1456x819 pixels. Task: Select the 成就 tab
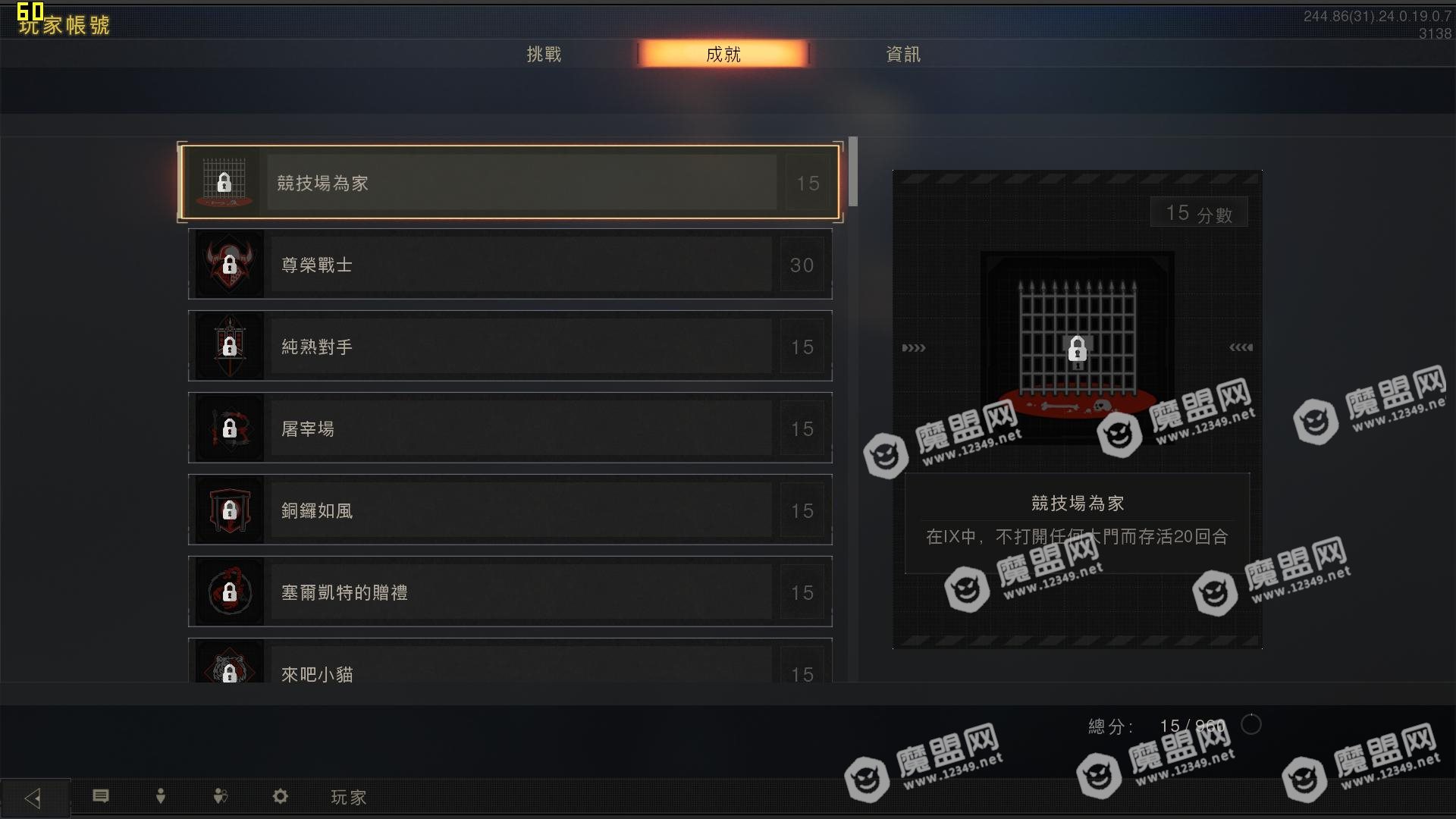coord(723,54)
